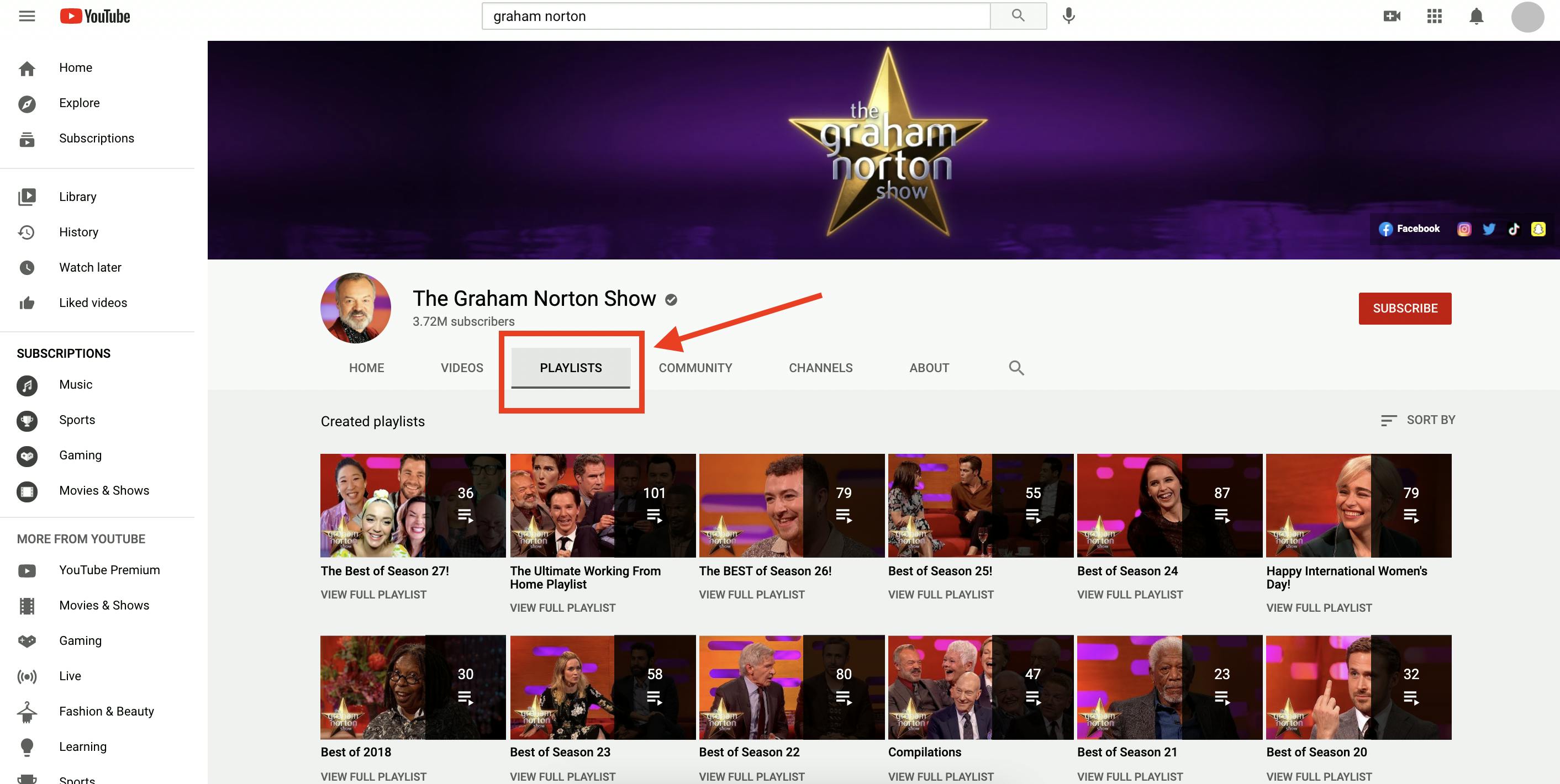
Task: Switch to the ABOUT tab
Action: point(929,368)
